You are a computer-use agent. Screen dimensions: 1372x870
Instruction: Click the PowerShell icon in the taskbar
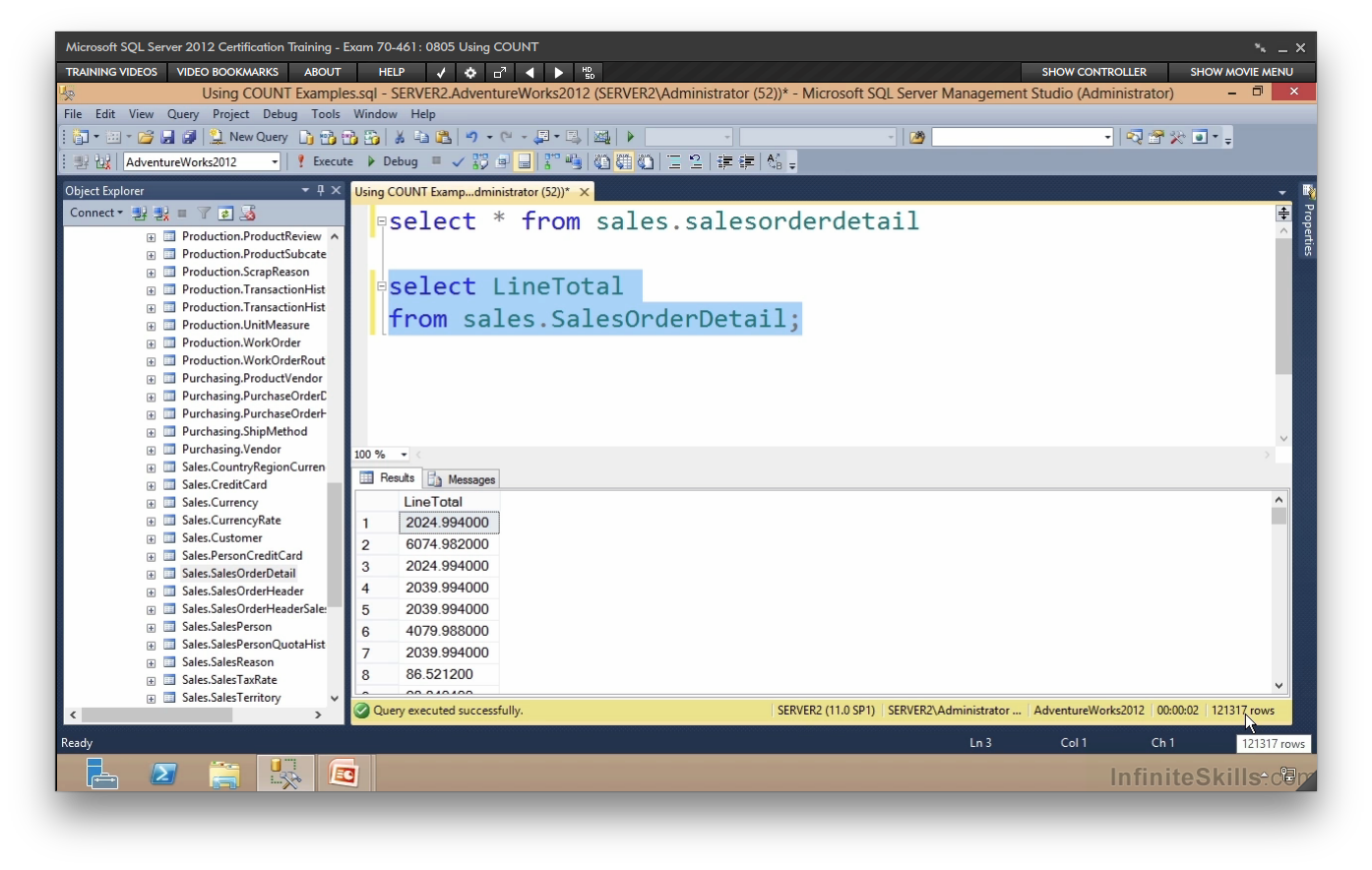pos(163,775)
